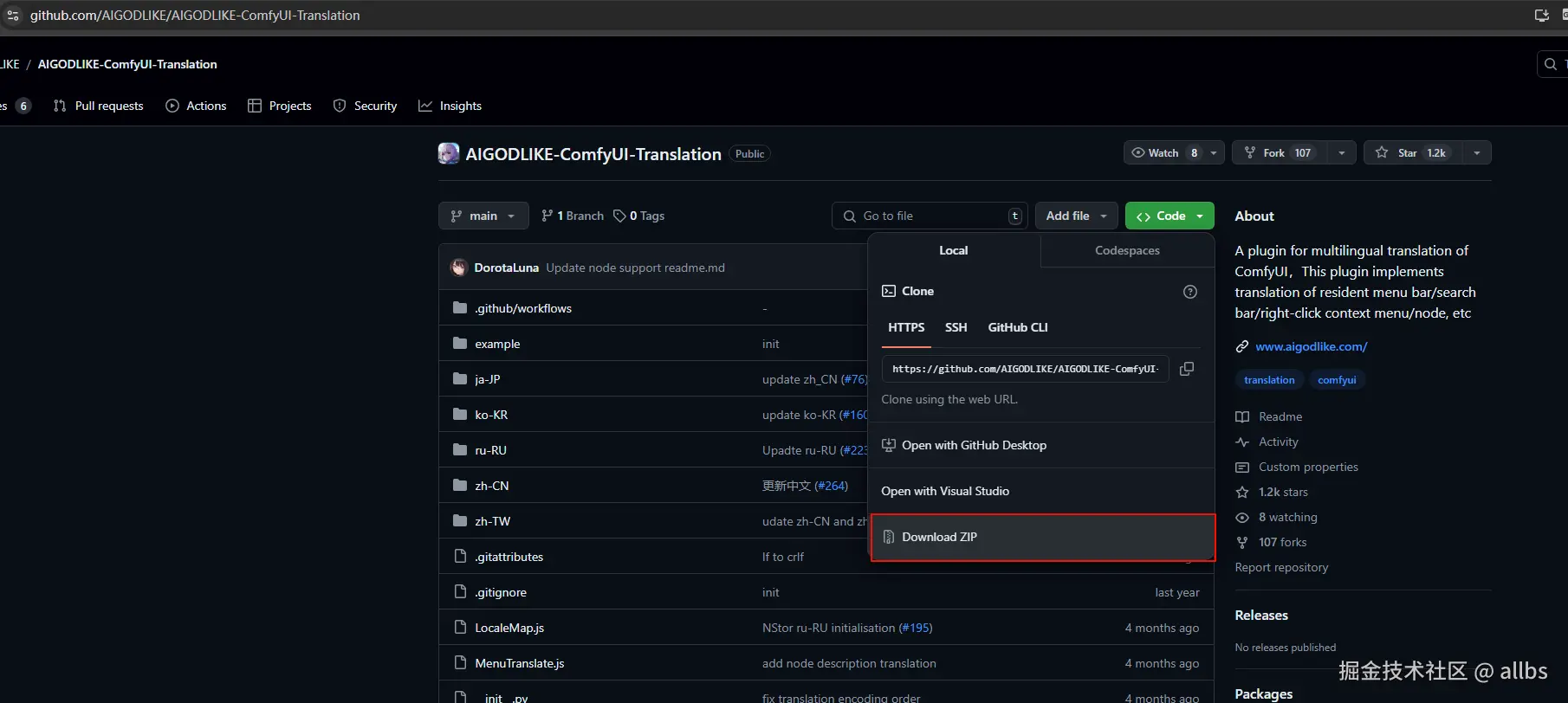Click the ru-RU folder icon
This screenshot has height=703, width=1568.
tap(460, 450)
